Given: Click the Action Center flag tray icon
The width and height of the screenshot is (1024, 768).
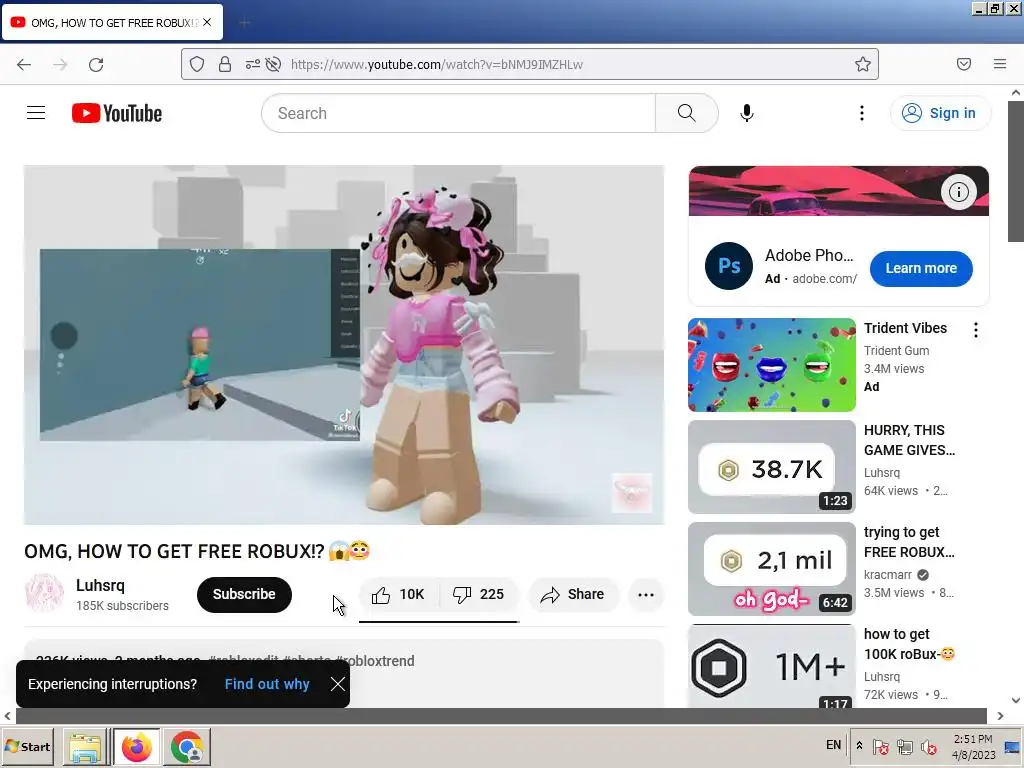Looking at the screenshot, I should coord(880,746).
